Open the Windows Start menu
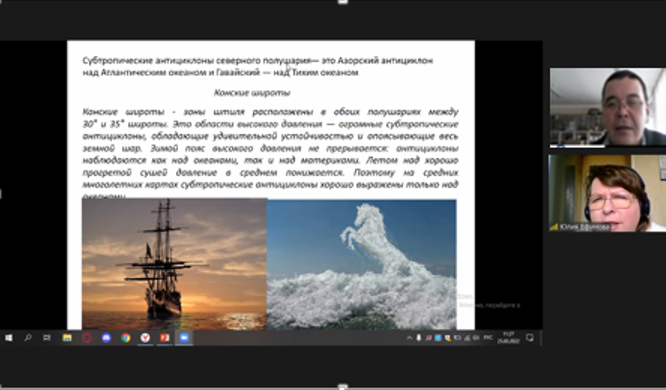666x390 pixels. tap(8, 338)
